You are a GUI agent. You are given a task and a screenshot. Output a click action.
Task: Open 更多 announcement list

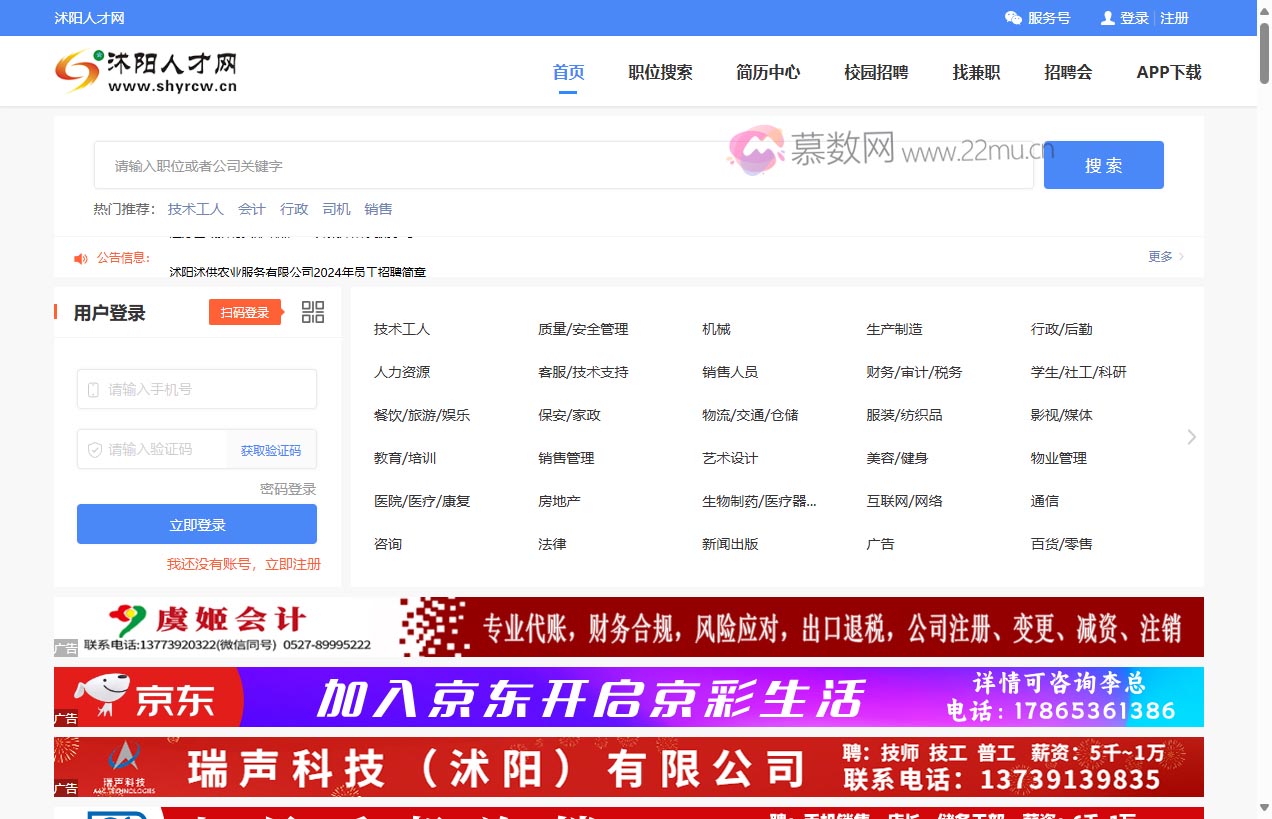tap(1159, 256)
